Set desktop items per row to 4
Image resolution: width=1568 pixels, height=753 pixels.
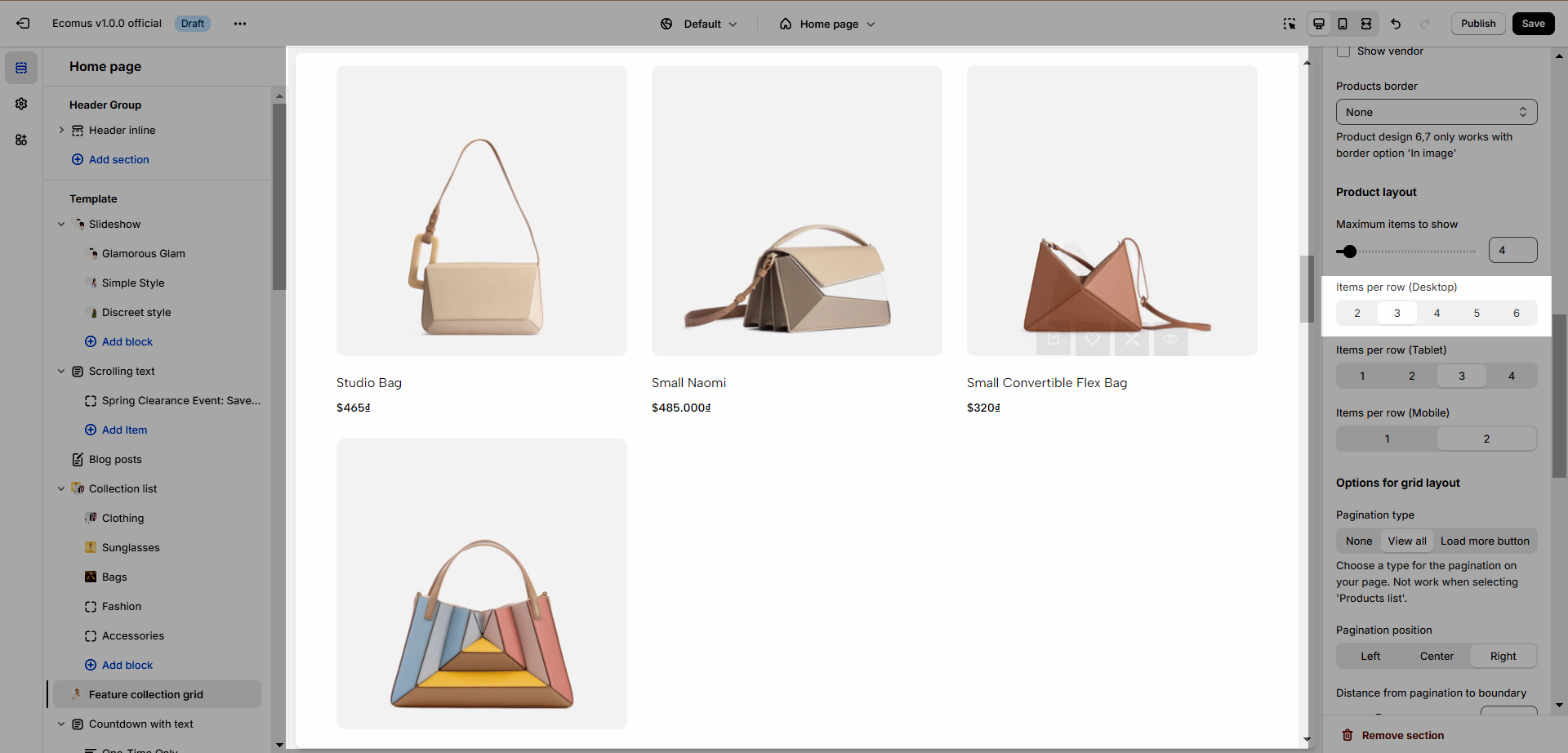1437,314
